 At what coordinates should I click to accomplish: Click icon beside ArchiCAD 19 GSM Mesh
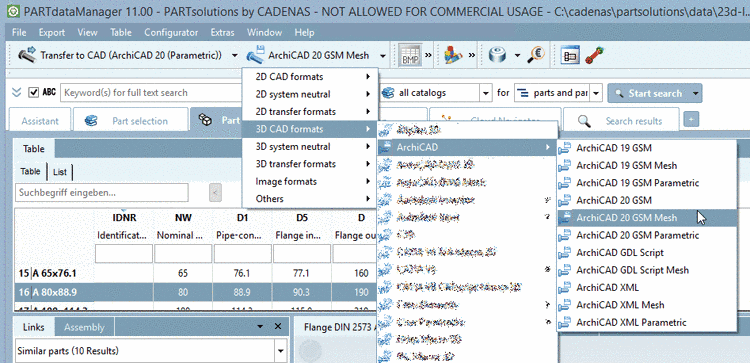point(565,165)
